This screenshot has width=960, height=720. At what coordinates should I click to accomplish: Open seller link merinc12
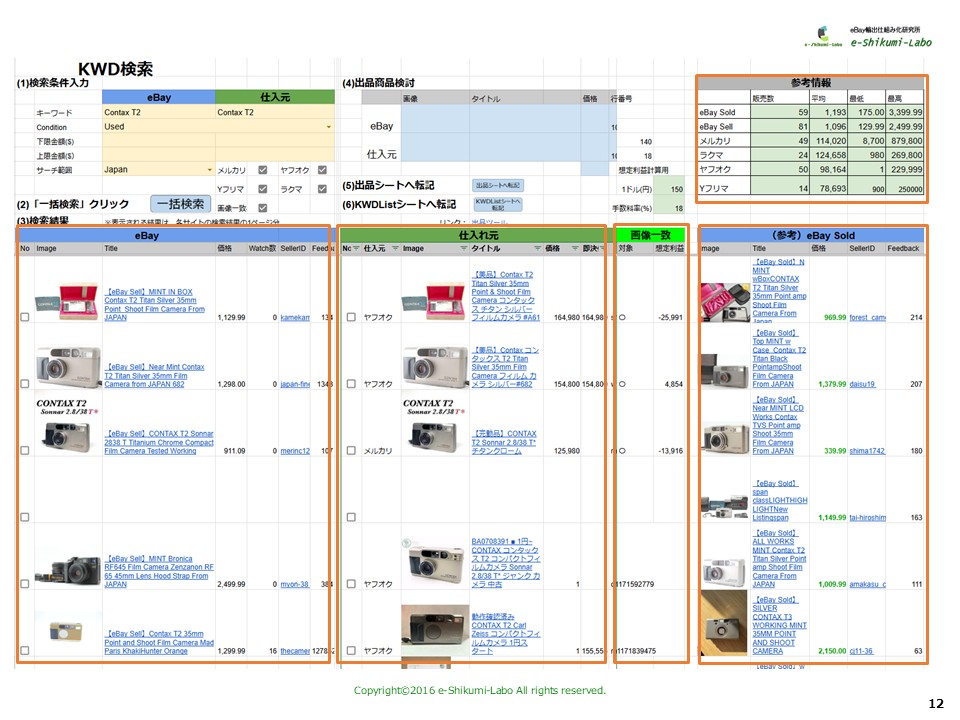[x=295, y=451]
